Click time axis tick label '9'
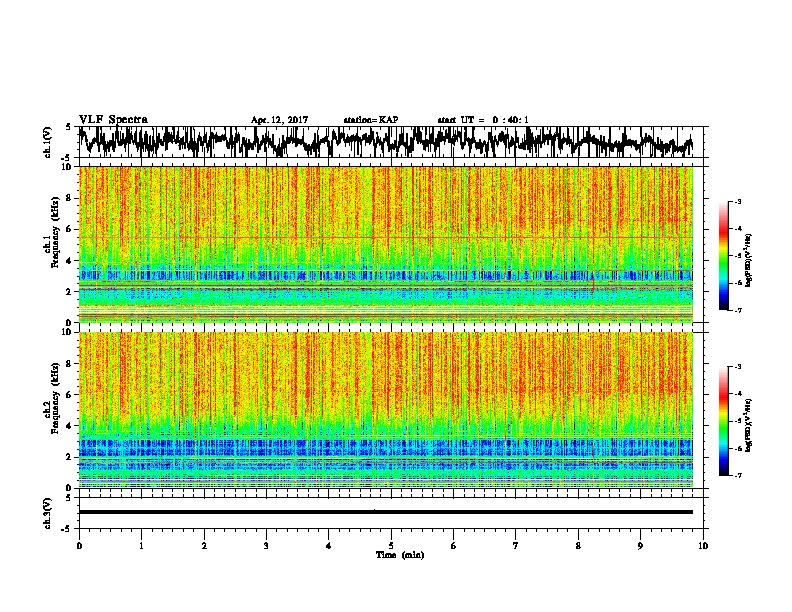Viewport: 792px width, 612px height. pos(640,545)
